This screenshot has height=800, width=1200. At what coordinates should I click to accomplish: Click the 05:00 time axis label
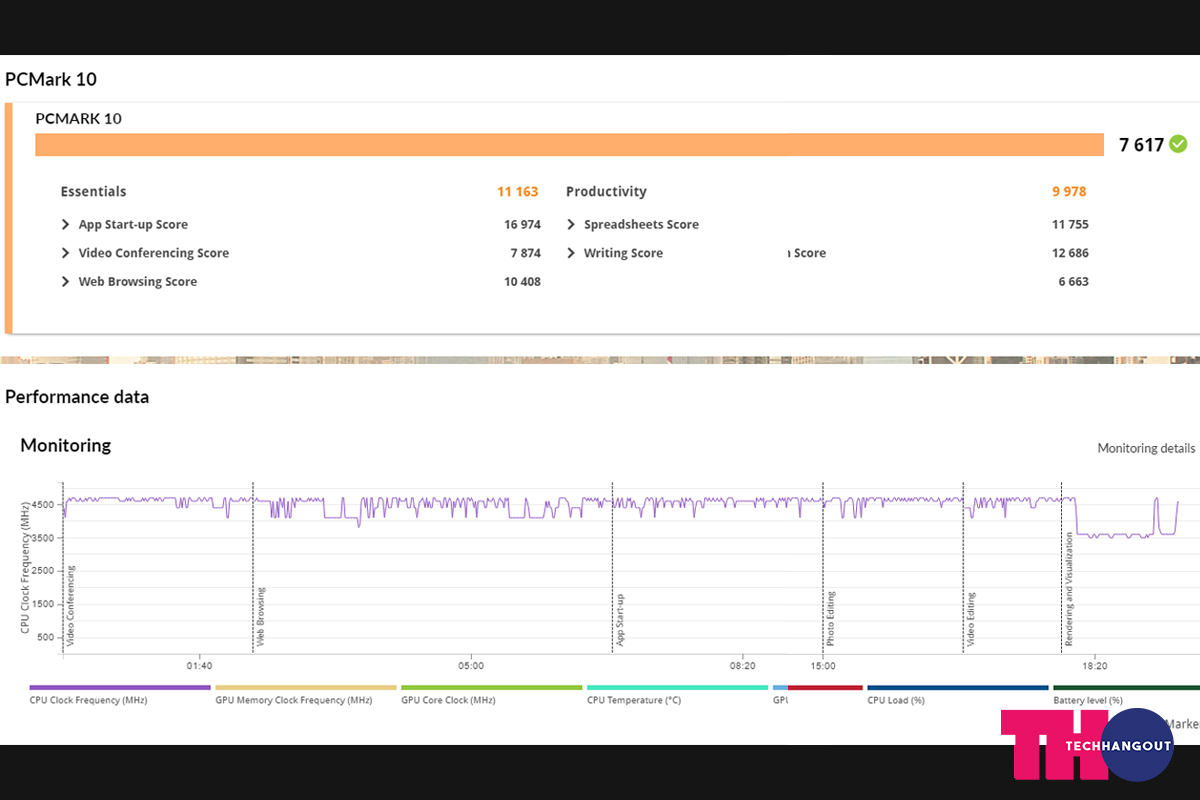(x=471, y=666)
